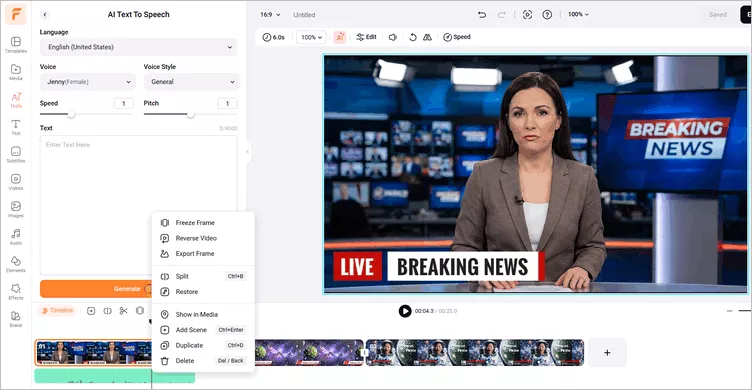Open the top bar 100% zoom dropdown
Viewport: 752px width, 390px height.
click(578, 14)
